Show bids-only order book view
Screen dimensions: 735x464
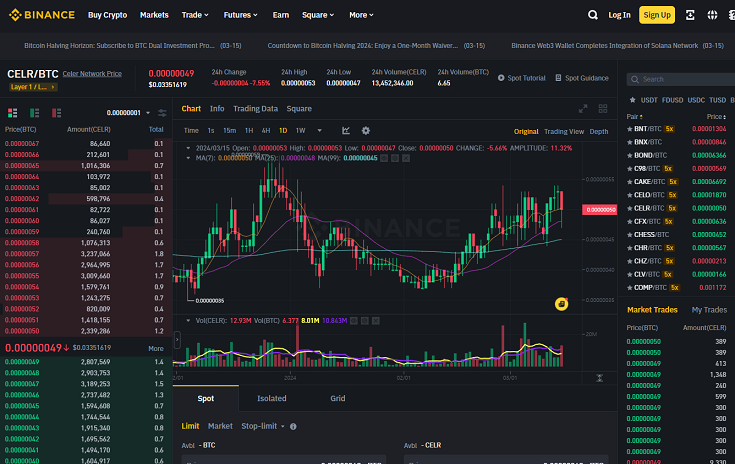click(35, 113)
